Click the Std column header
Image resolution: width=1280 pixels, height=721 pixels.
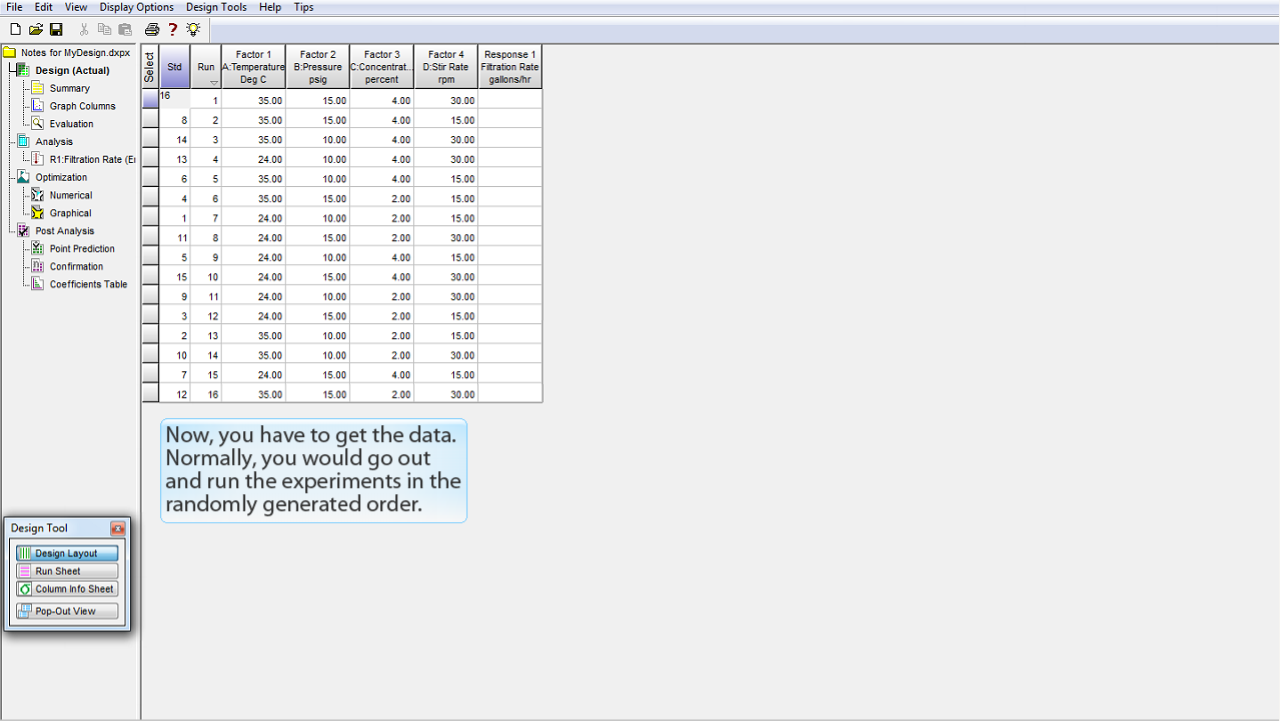click(x=175, y=67)
